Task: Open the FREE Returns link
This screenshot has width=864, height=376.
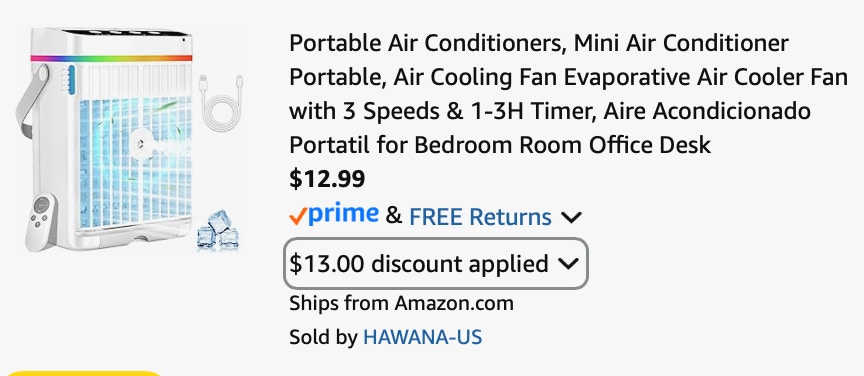Action: click(x=480, y=217)
